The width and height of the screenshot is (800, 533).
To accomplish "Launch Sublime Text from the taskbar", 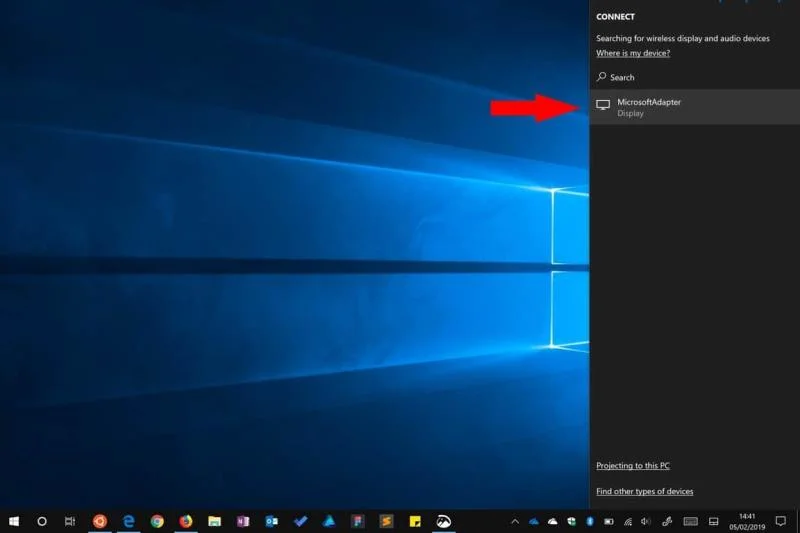I will (x=386, y=521).
